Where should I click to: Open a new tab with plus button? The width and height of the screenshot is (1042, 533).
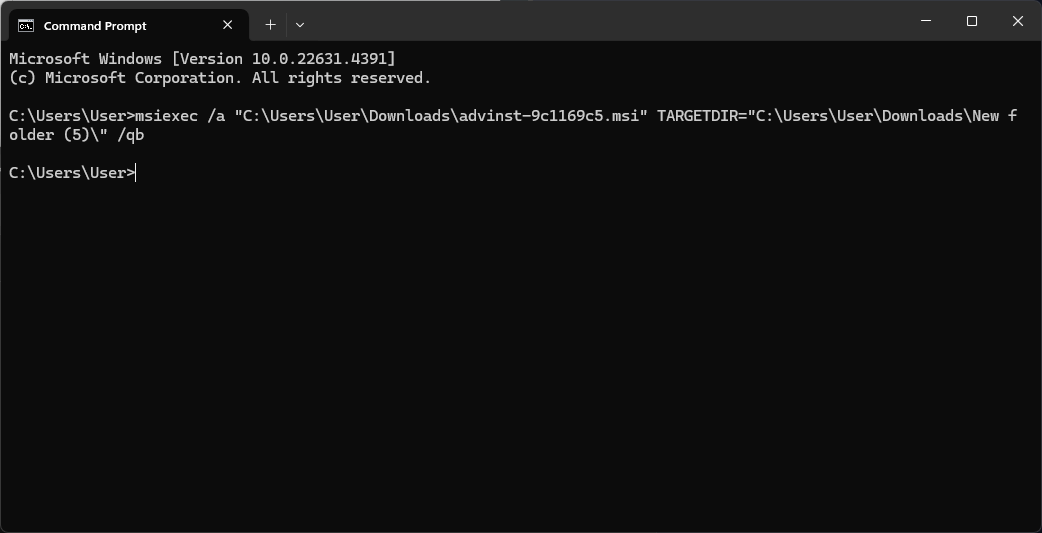pos(270,25)
